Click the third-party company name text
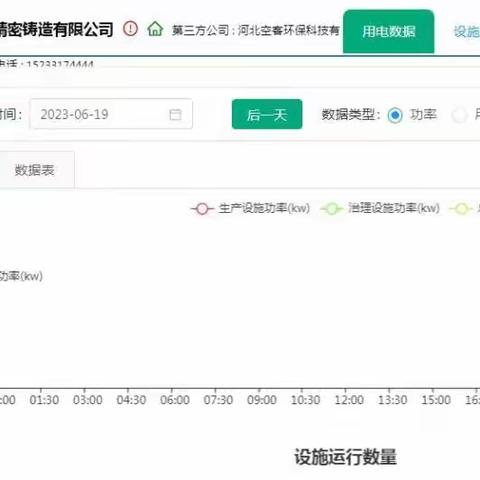The width and height of the screenshot is (480, 480). coord(256,31)
